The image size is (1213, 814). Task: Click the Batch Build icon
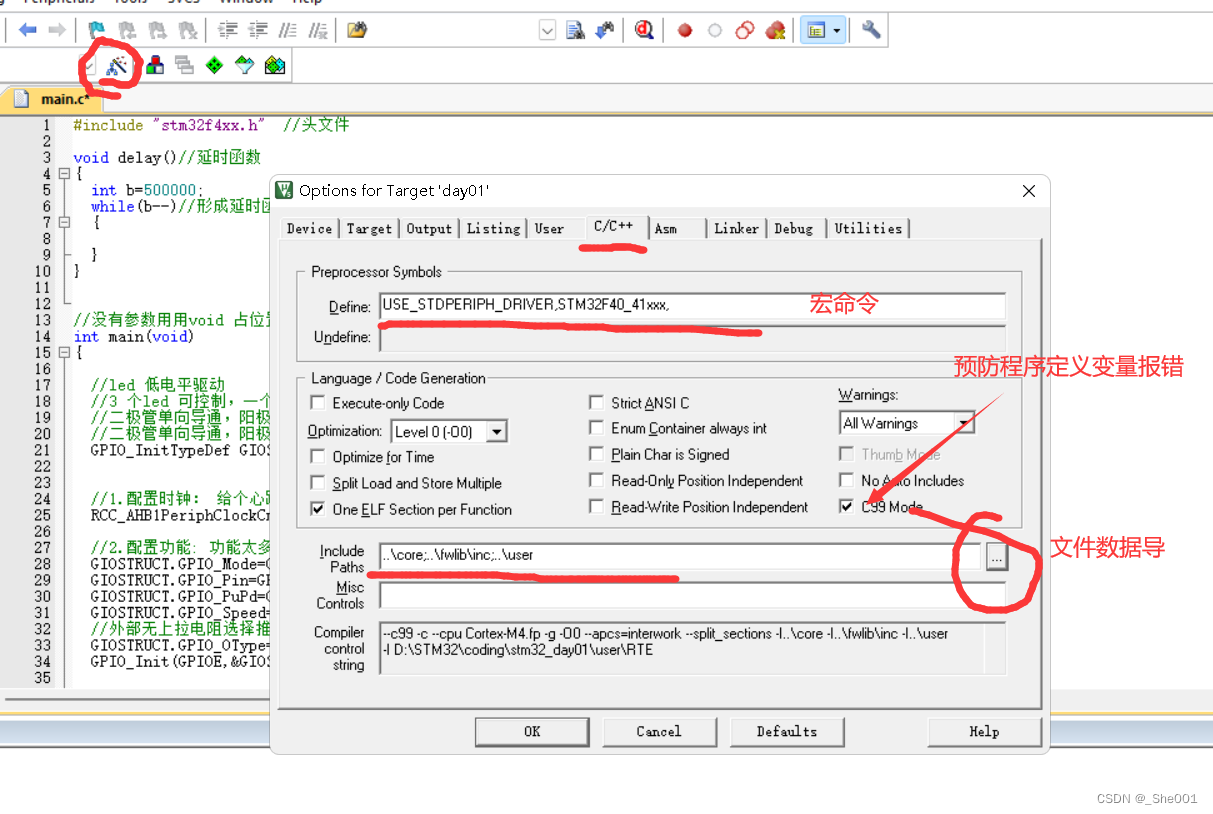tap(183, 64)
